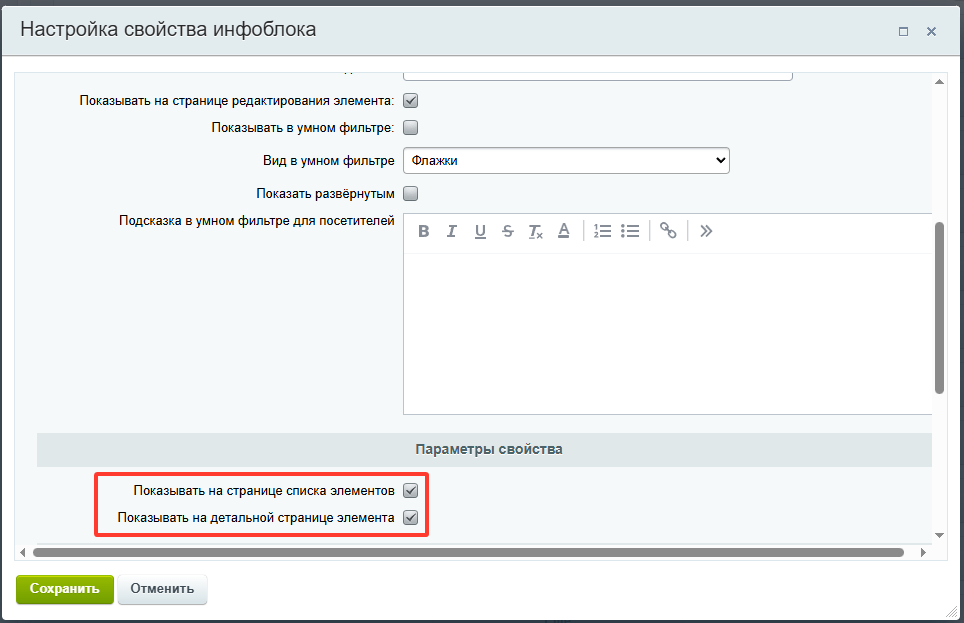This screenshot has width=964, height=623.
Task: Click the scroll down arrow
Action: point(939,536)
